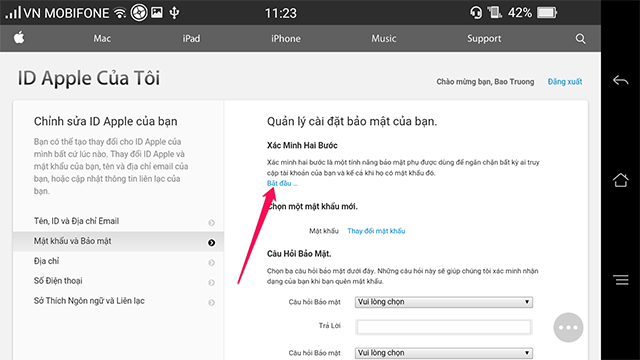Tap the search magnifier icon
Screen dimensions: 640x360
tap(580, 39)
